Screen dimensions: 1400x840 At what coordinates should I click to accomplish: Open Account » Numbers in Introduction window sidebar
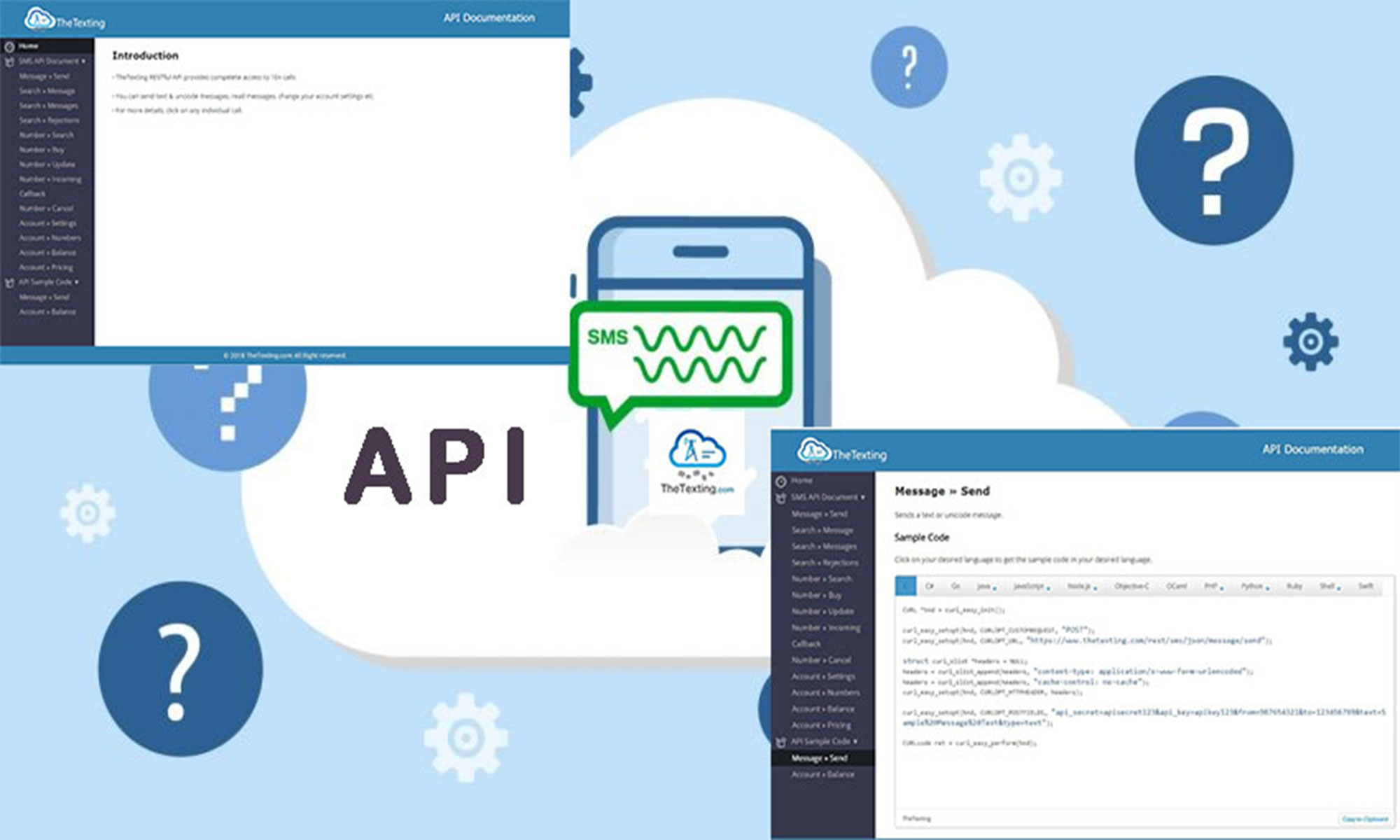(x=50, y=238)
